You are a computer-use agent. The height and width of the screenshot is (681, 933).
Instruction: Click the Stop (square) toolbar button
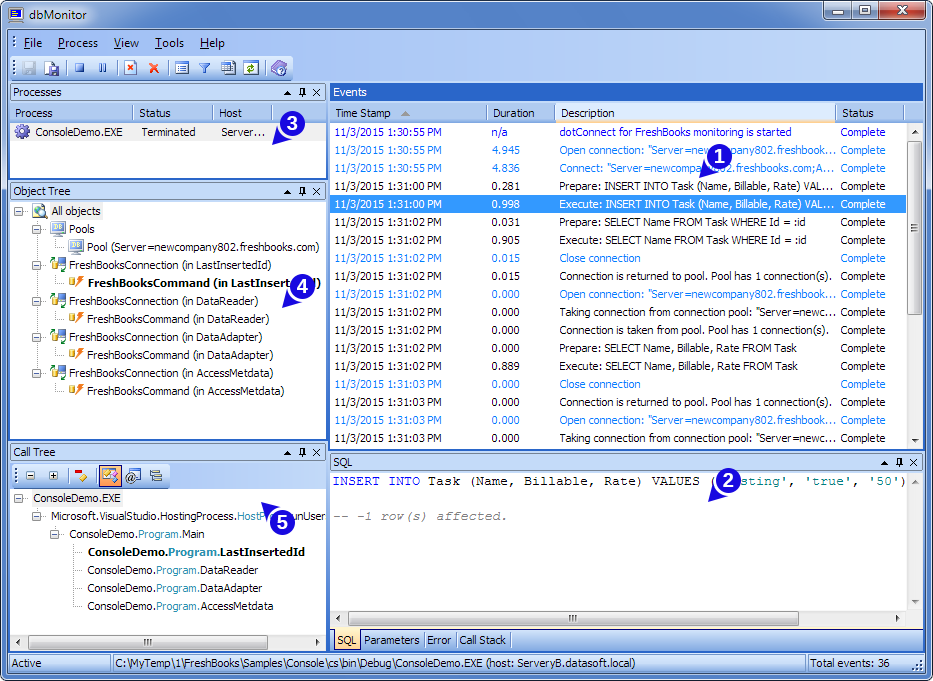80,68
